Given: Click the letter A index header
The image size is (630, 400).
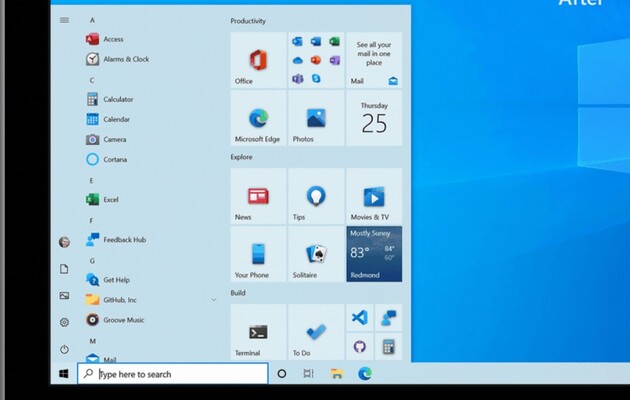Looking at the screenshot, I should tap(92, 20).
